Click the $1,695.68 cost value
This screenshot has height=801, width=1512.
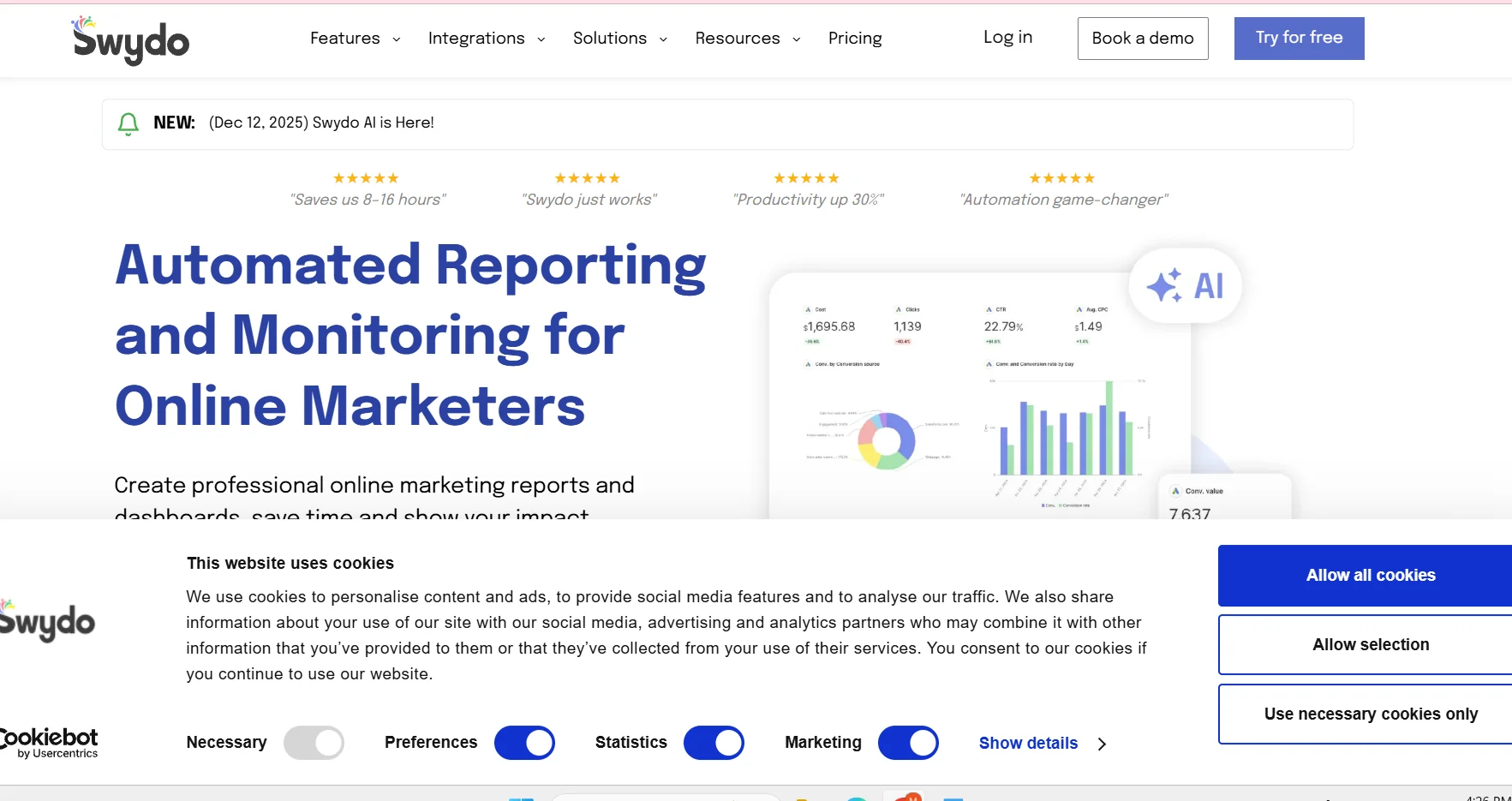point(829,326)
